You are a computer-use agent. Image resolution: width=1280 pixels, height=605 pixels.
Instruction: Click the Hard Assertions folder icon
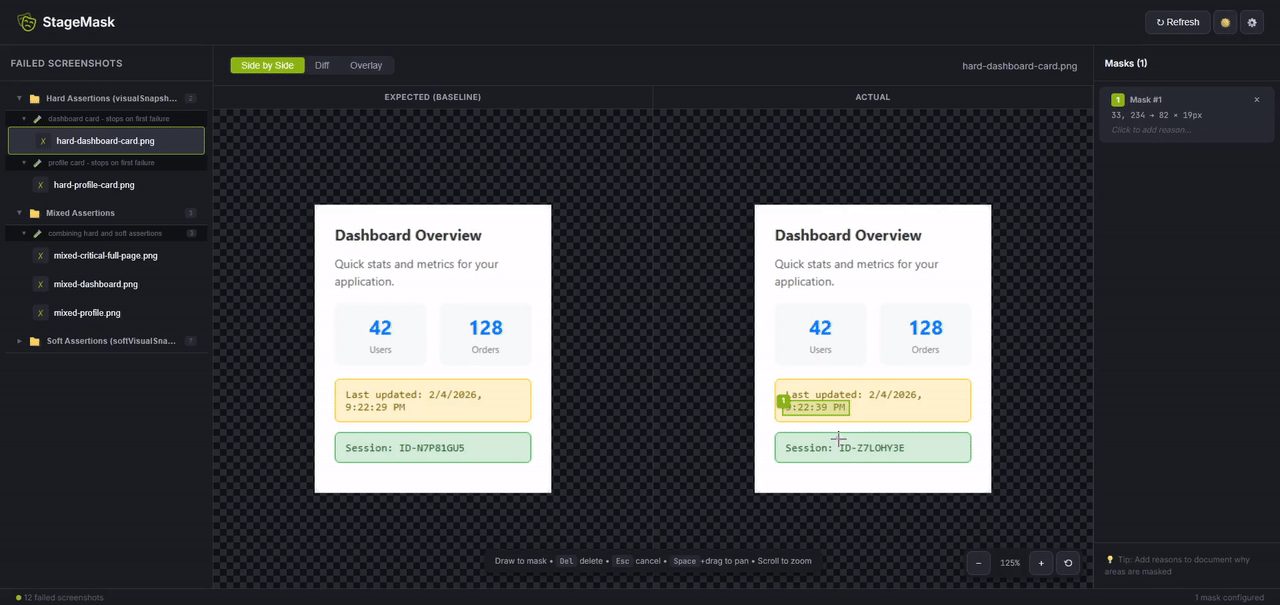(x=35, y=99)
